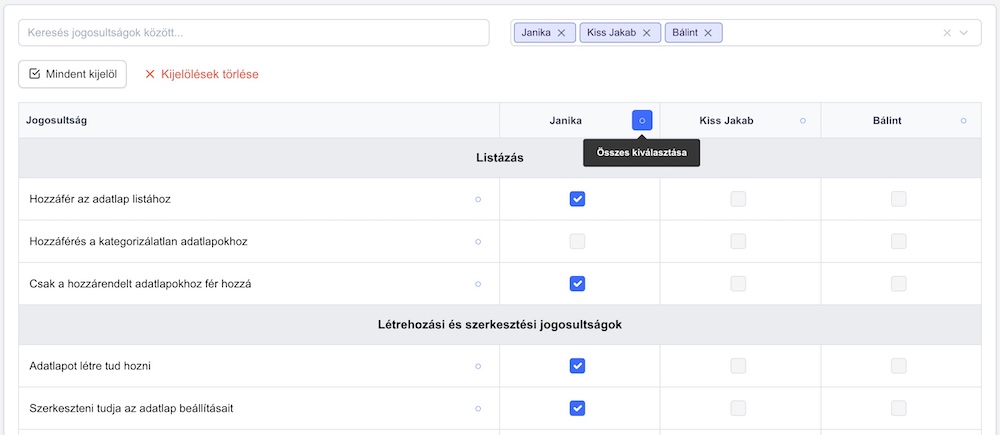Check Bálint's Csak a hozzárendelt adatlapokhoz checkbox
Viewport: 1000px width, 435px height.
coord(899,284)
